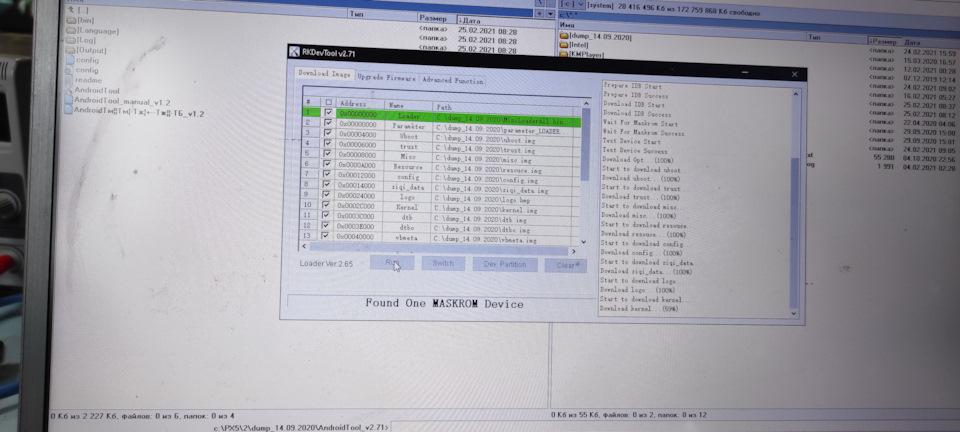This screenshot has width=960, height=432.
Task: Toggle the header select-all checkbox in RKDevTool table
Action: click(329, 103)
